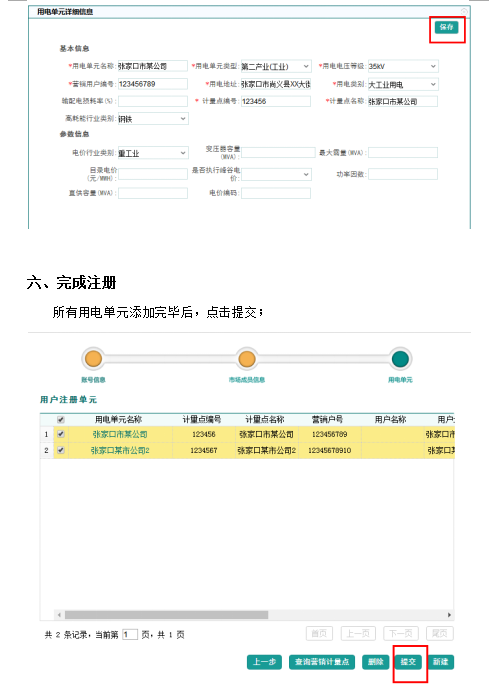Screen dimensions: 490x687
Task: Click the 计量点编号 column header
Action: pos(202,419)
